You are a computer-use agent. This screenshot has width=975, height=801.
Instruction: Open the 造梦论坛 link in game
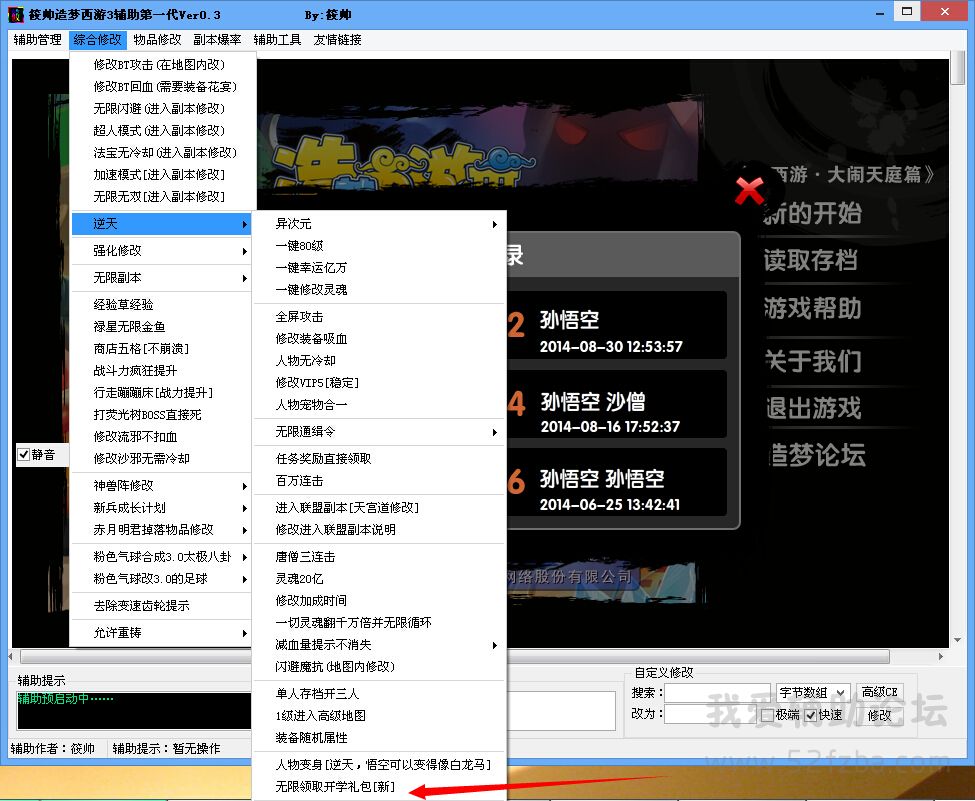pyautogui.click(x=818, y=455)
